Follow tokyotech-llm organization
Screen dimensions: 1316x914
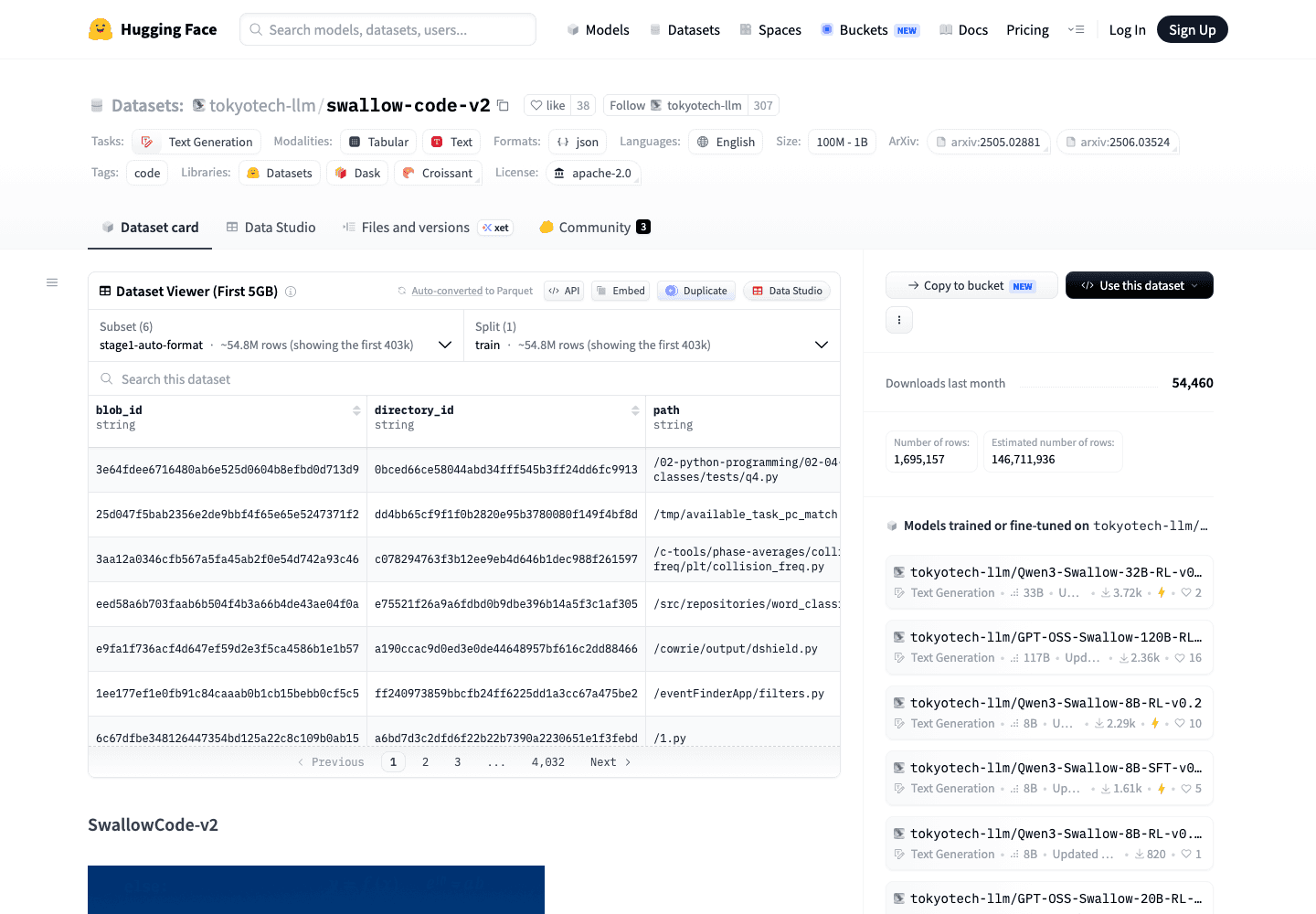675,105
